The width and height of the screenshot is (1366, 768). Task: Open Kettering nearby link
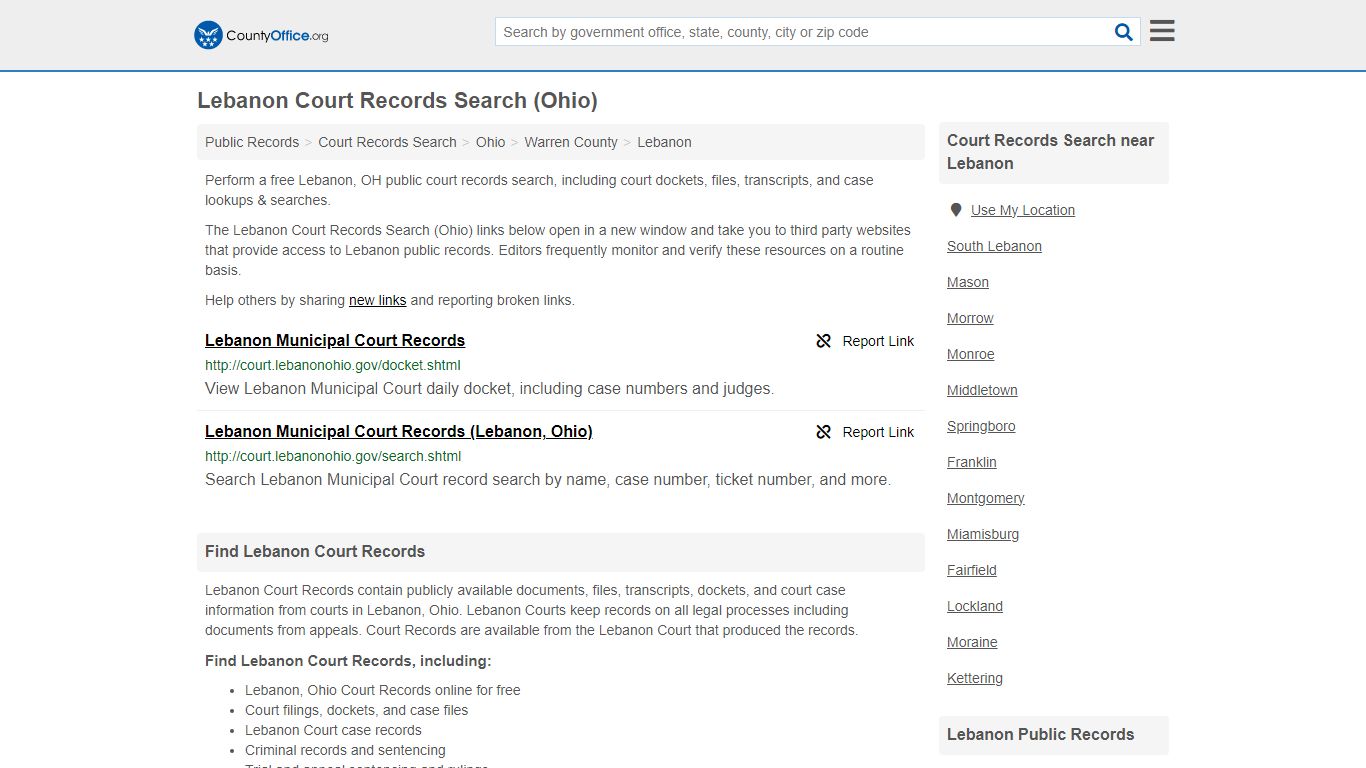point(975,678)
